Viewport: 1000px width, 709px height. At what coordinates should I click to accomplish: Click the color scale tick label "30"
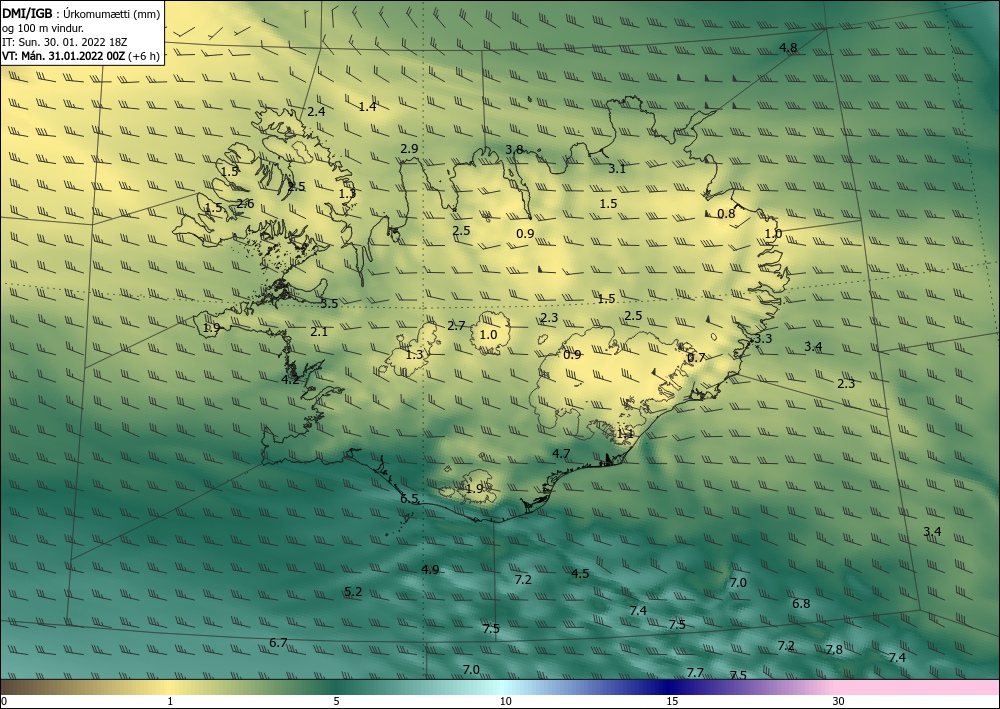839,701
